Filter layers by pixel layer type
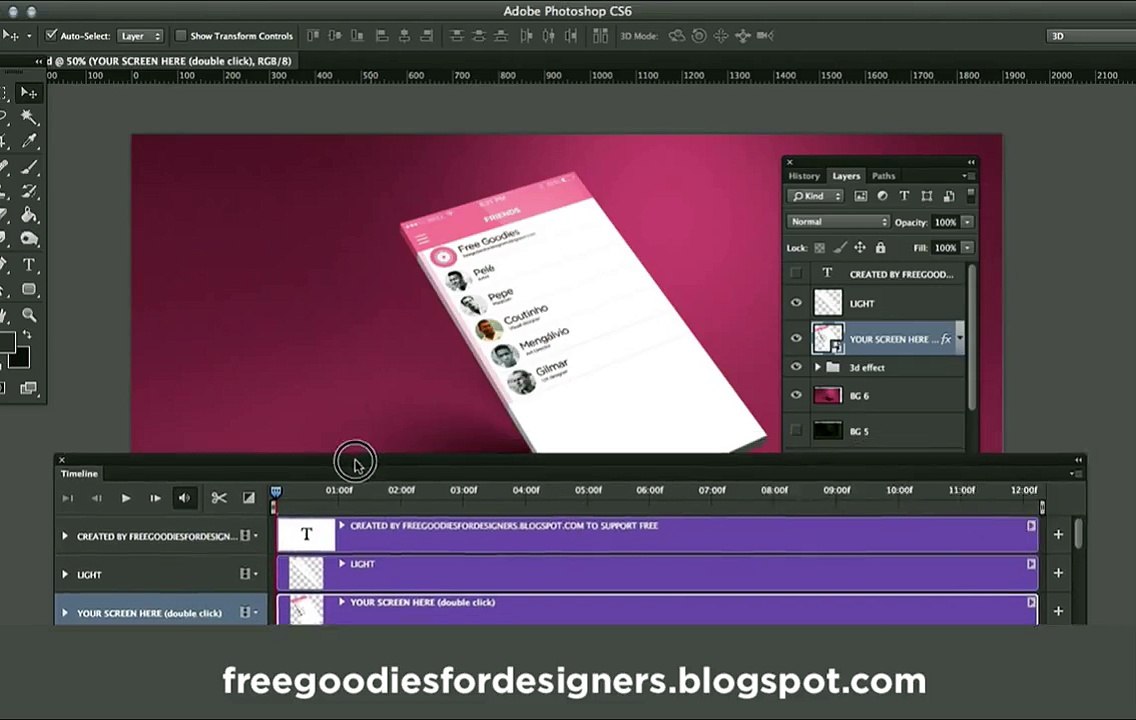This screenshot has width=1136, height=720. (861, 196)
